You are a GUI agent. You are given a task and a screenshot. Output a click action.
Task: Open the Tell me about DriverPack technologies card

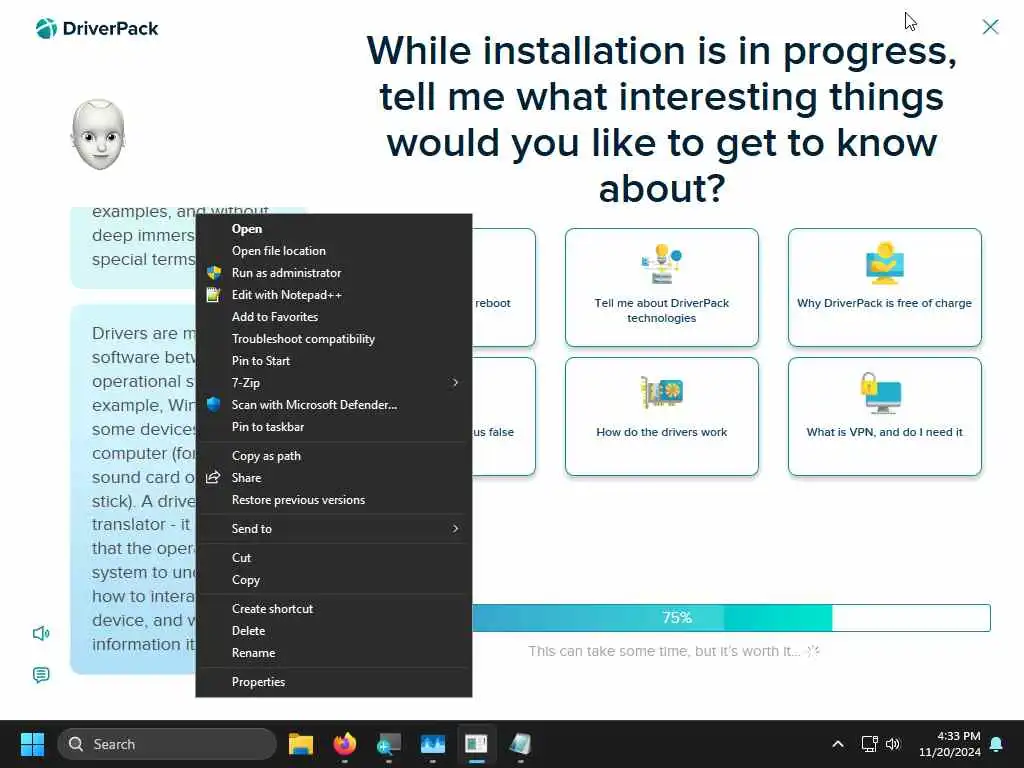click(x=662, y=287)
